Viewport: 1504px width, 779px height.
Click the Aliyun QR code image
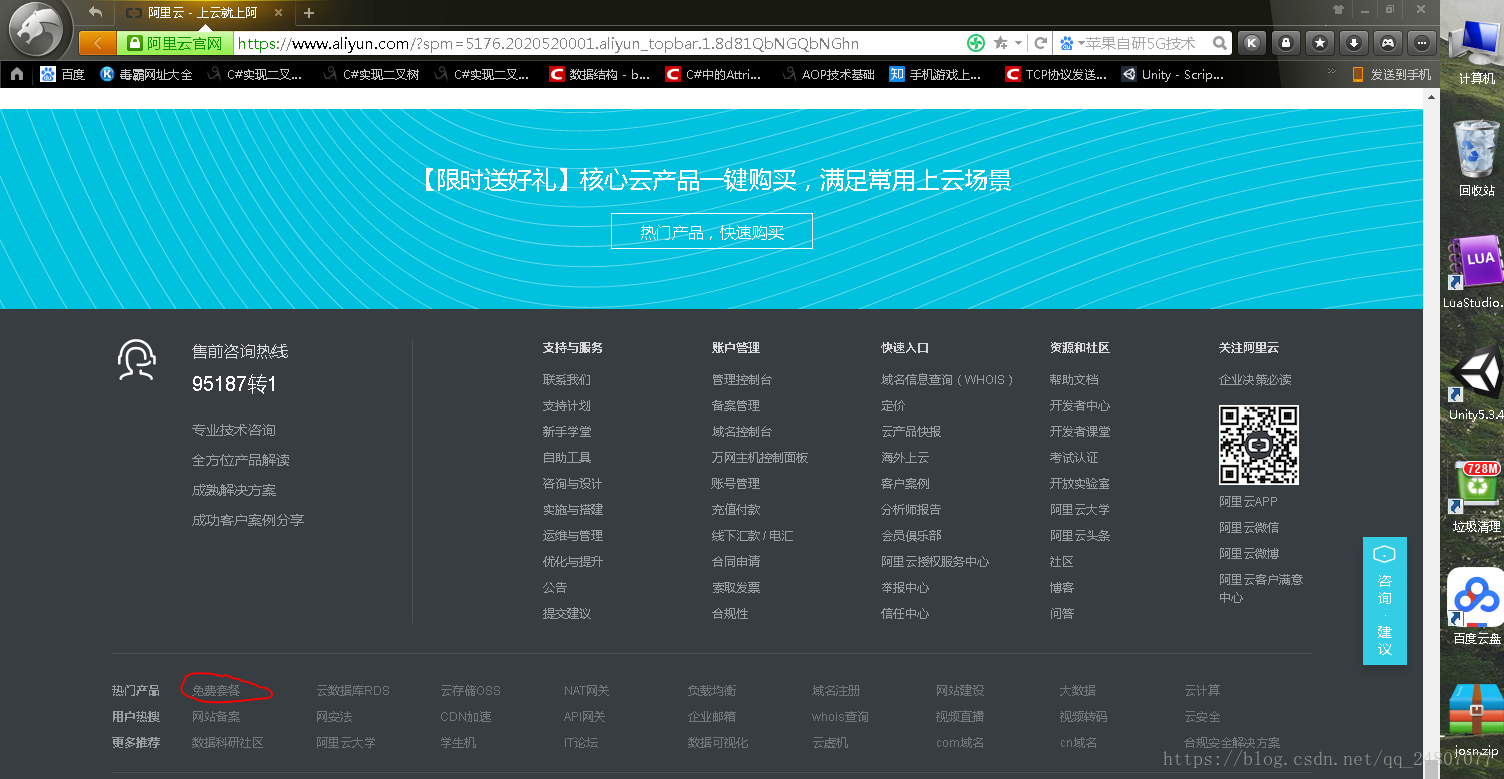tap(1258, 445)
